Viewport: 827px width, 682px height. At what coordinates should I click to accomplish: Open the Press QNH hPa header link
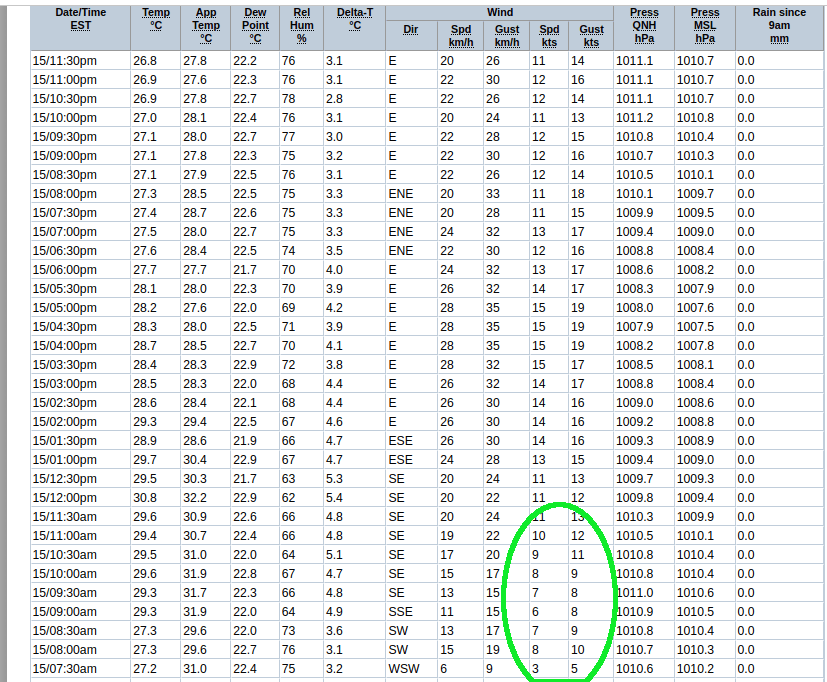point(643,25)
